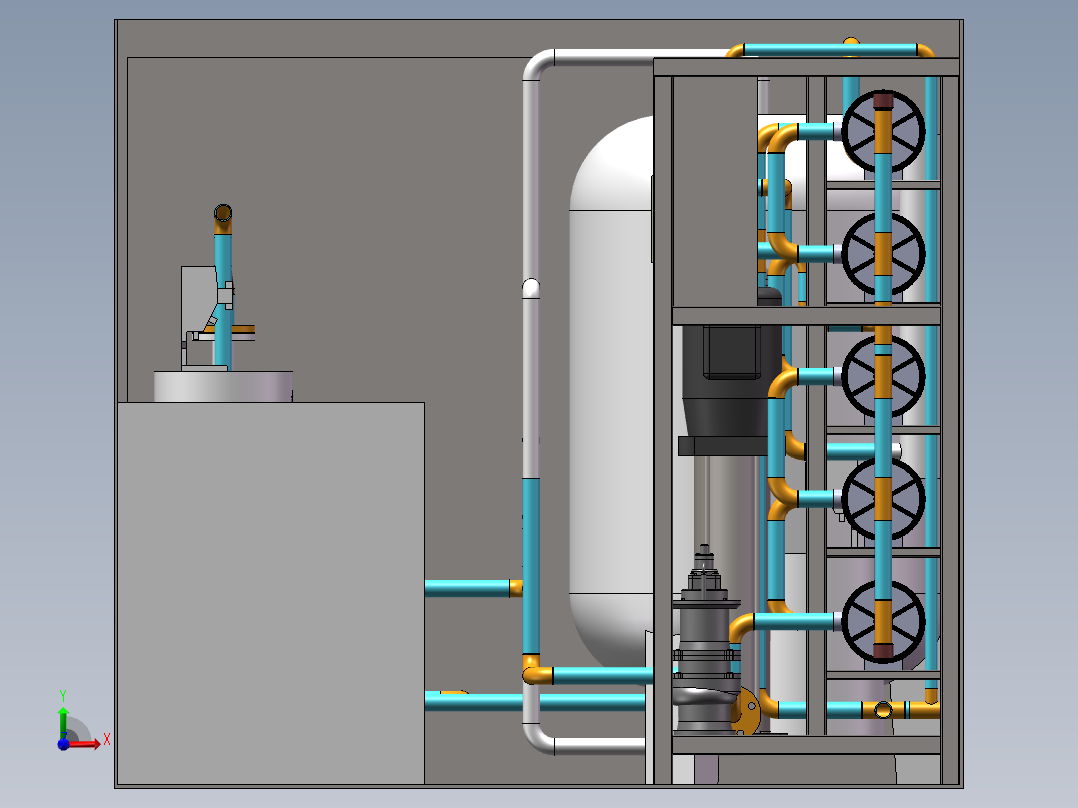Select the horizontal blue pipe above the frame
Viewport: 1078px width, 808px height.
point(830,50)
